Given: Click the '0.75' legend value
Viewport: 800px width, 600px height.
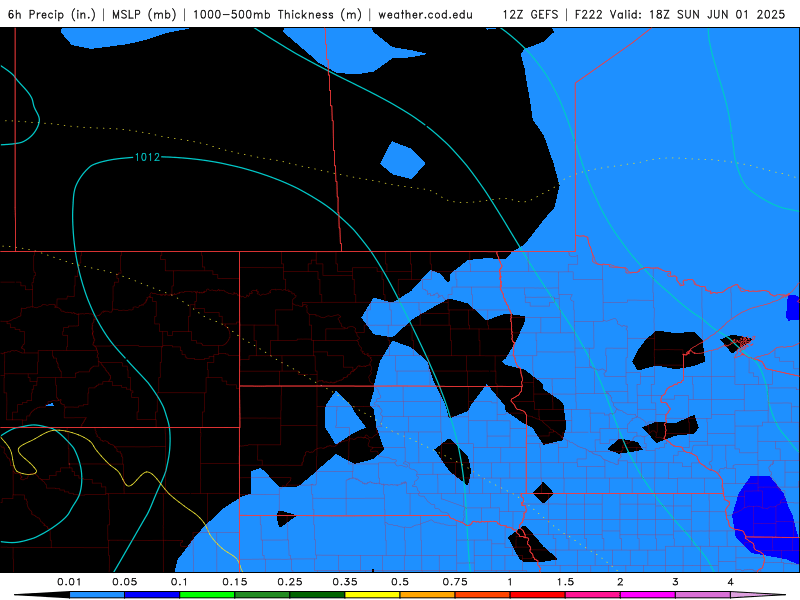Looking at the screenshot, I should [x=455, y=582].
